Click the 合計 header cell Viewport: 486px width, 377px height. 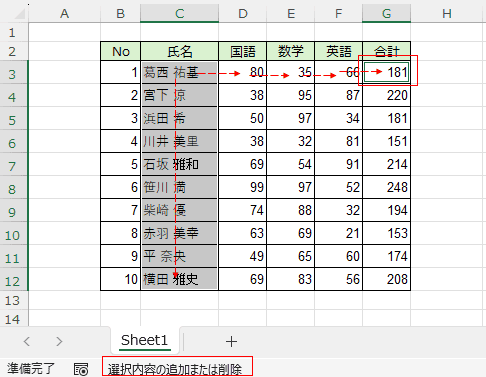tap(386, 51)
